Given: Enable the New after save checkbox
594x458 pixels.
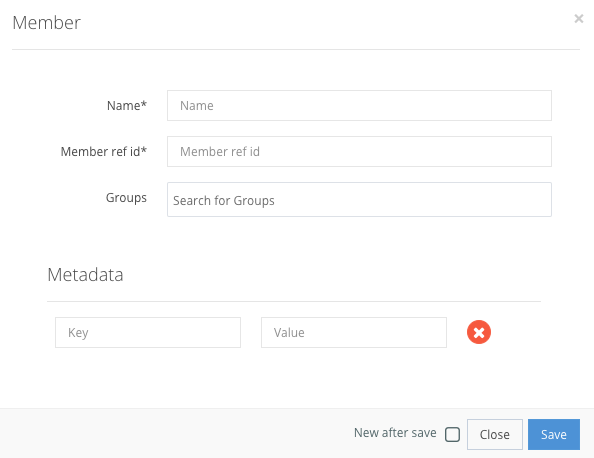Looking at the screenshot, I should [452, 434].
